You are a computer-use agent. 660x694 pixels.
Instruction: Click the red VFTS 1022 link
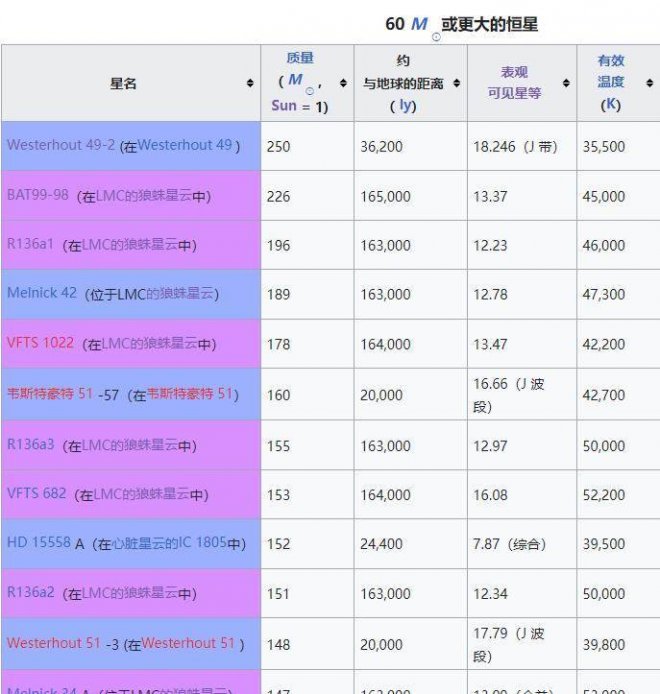click(40, 343)
